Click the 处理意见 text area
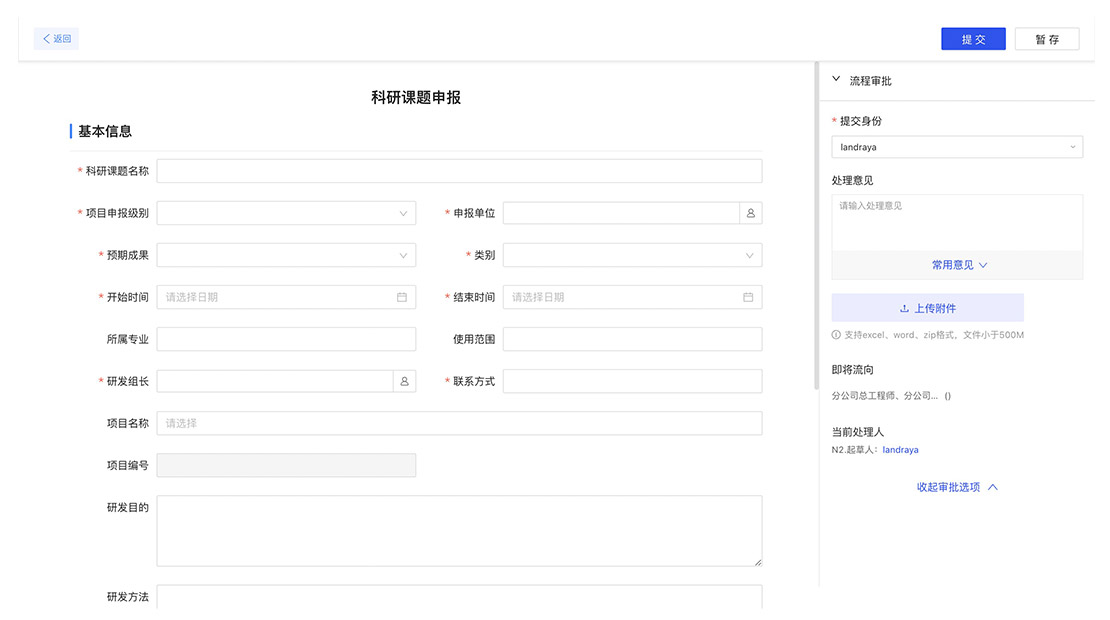The height and width of the screenshot is (620, 1110). 957,222
